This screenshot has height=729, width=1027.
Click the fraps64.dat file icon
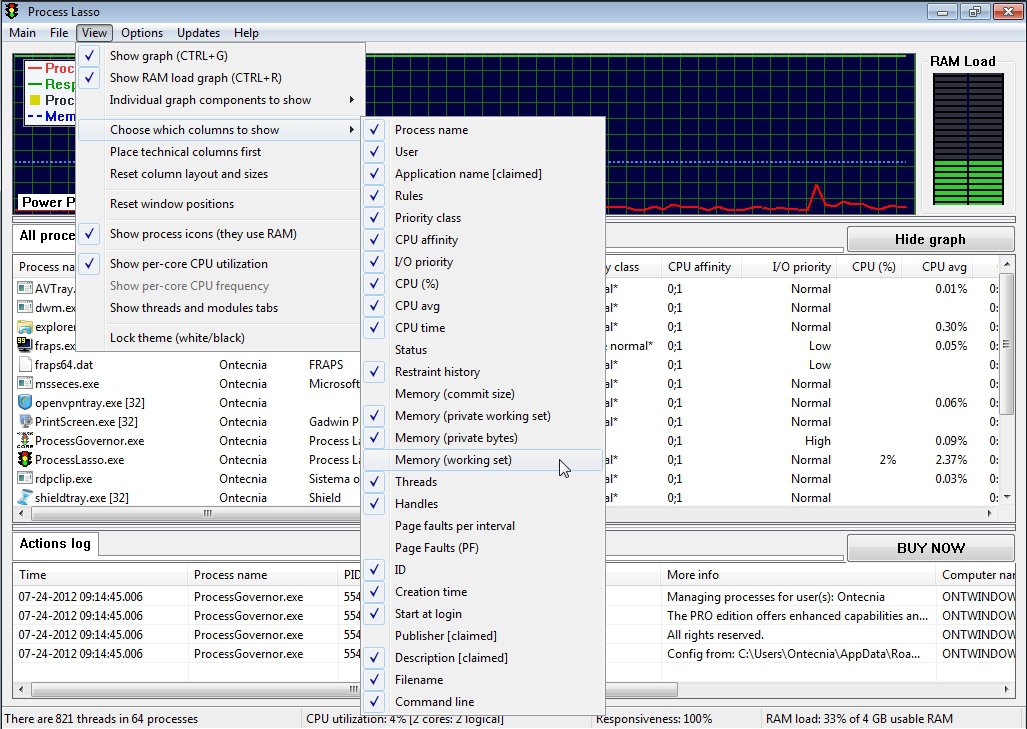tap(25, 364)
